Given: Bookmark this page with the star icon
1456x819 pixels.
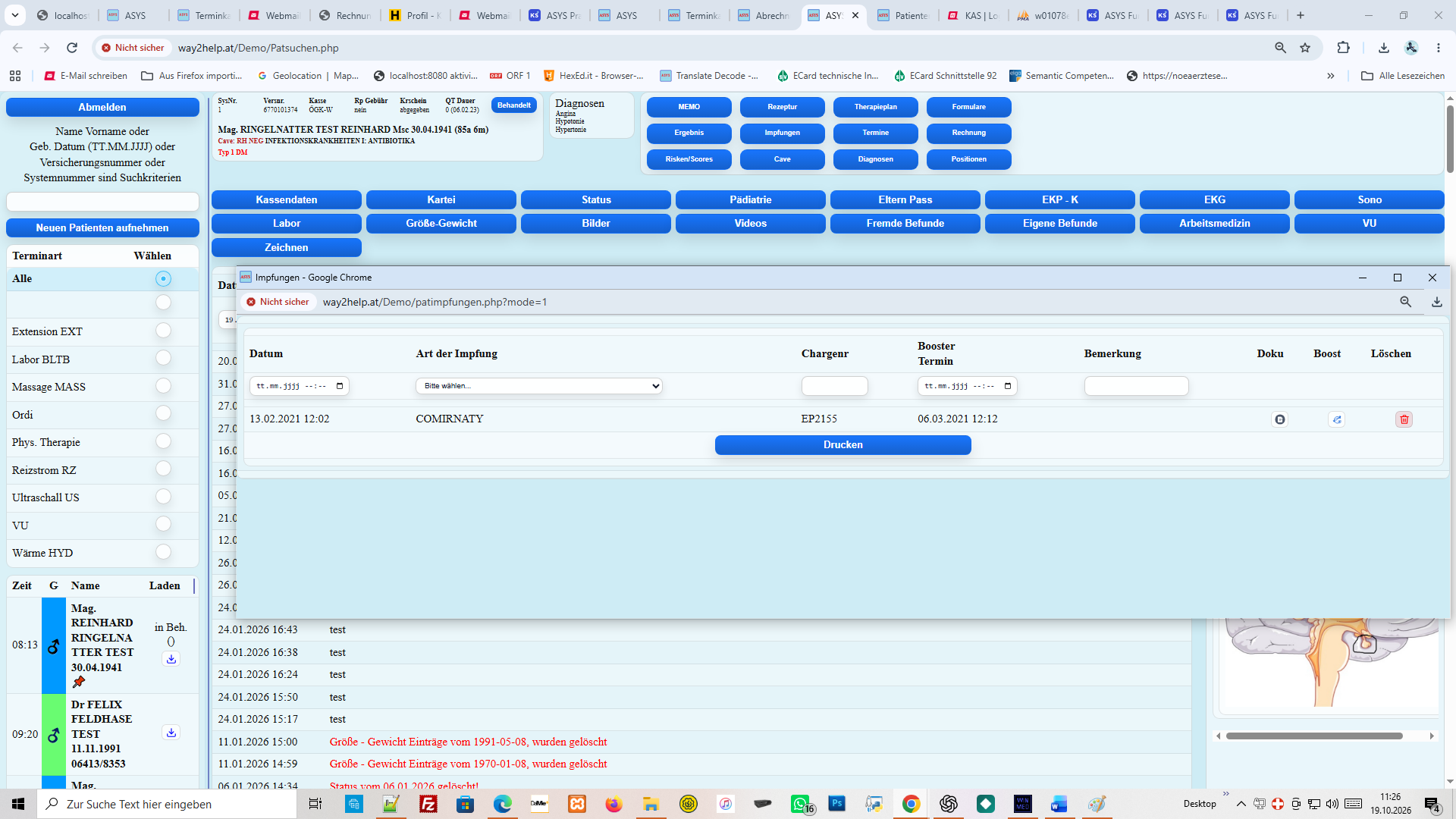Looking at the screenshot, I should click(1305, 48).
